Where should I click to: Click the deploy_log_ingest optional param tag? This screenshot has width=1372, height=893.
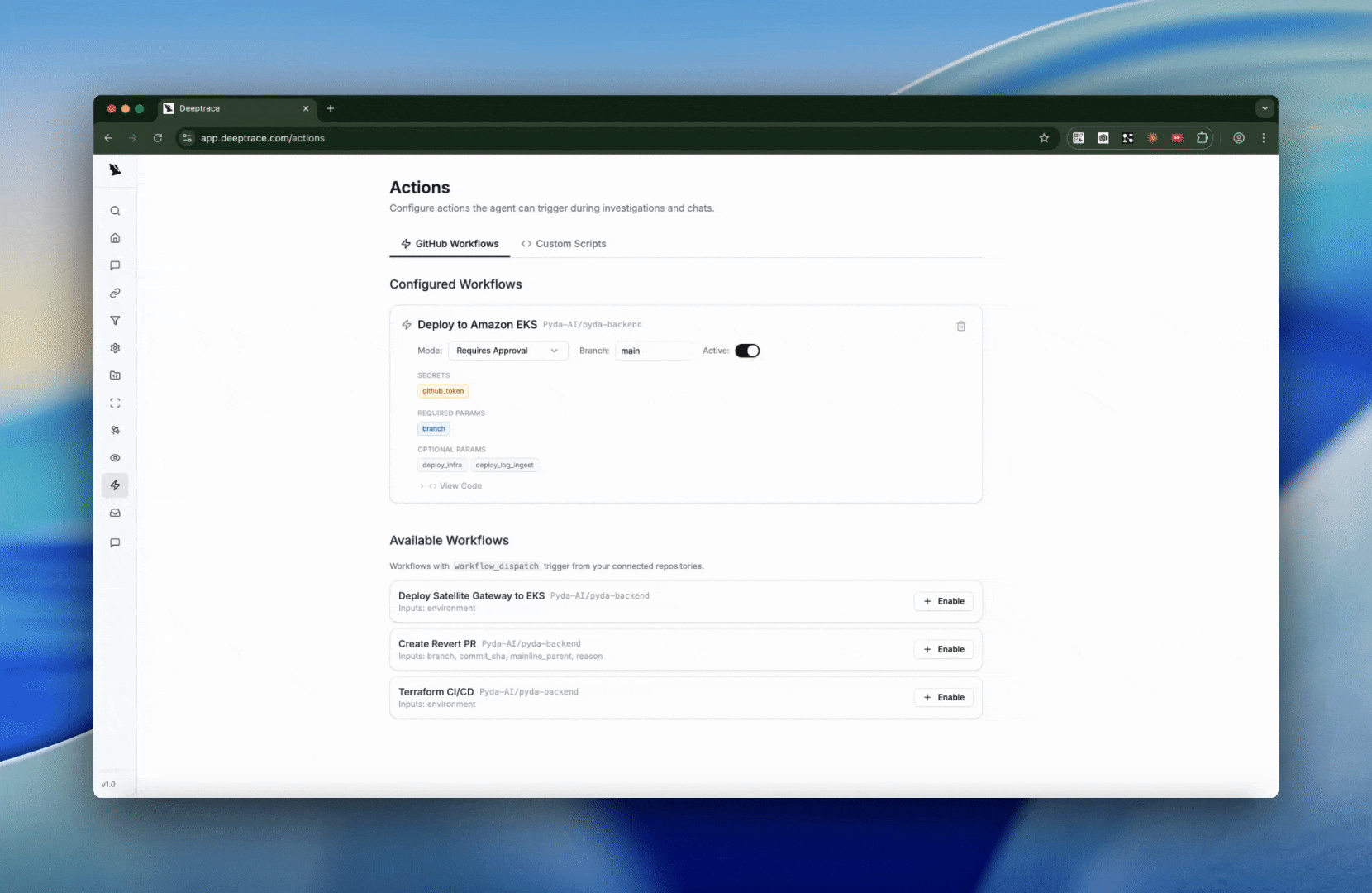tap(505, 465)
